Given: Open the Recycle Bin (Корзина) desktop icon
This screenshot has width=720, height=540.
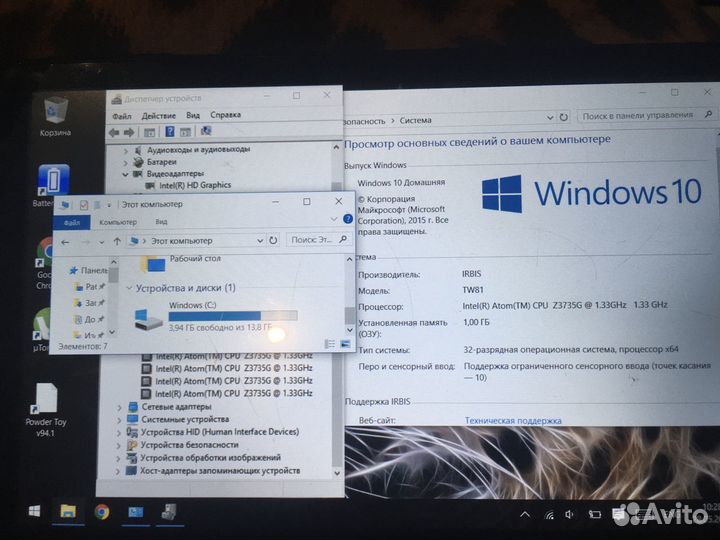Looking at the screenshot, I should click(56, 117).
